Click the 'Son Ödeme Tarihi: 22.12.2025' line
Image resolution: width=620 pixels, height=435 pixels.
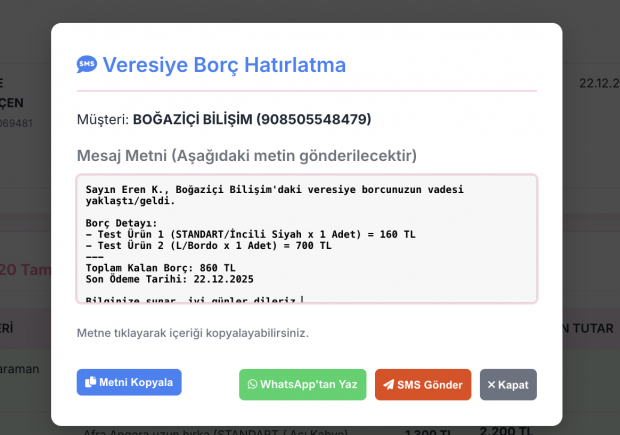click(170, 279)
